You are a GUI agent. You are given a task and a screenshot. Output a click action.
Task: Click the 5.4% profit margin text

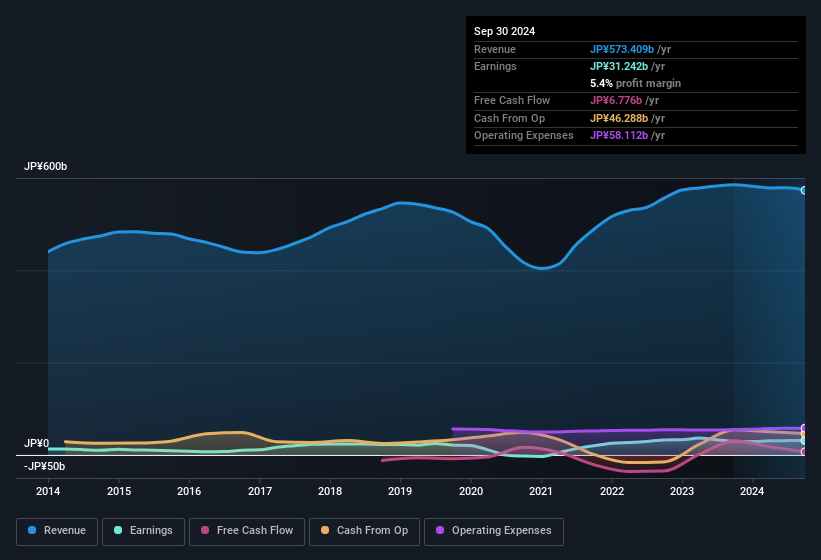point(636,83)
